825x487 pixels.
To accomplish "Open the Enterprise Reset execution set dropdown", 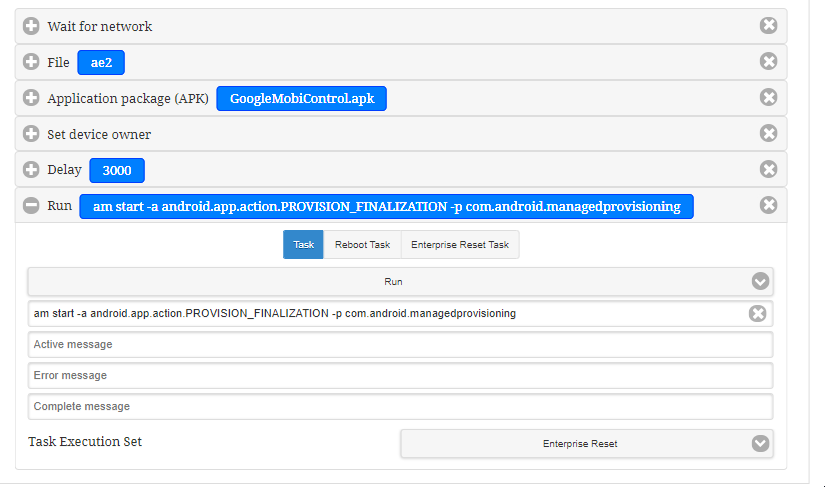I will pyautogui.click(x=587, y=444).
